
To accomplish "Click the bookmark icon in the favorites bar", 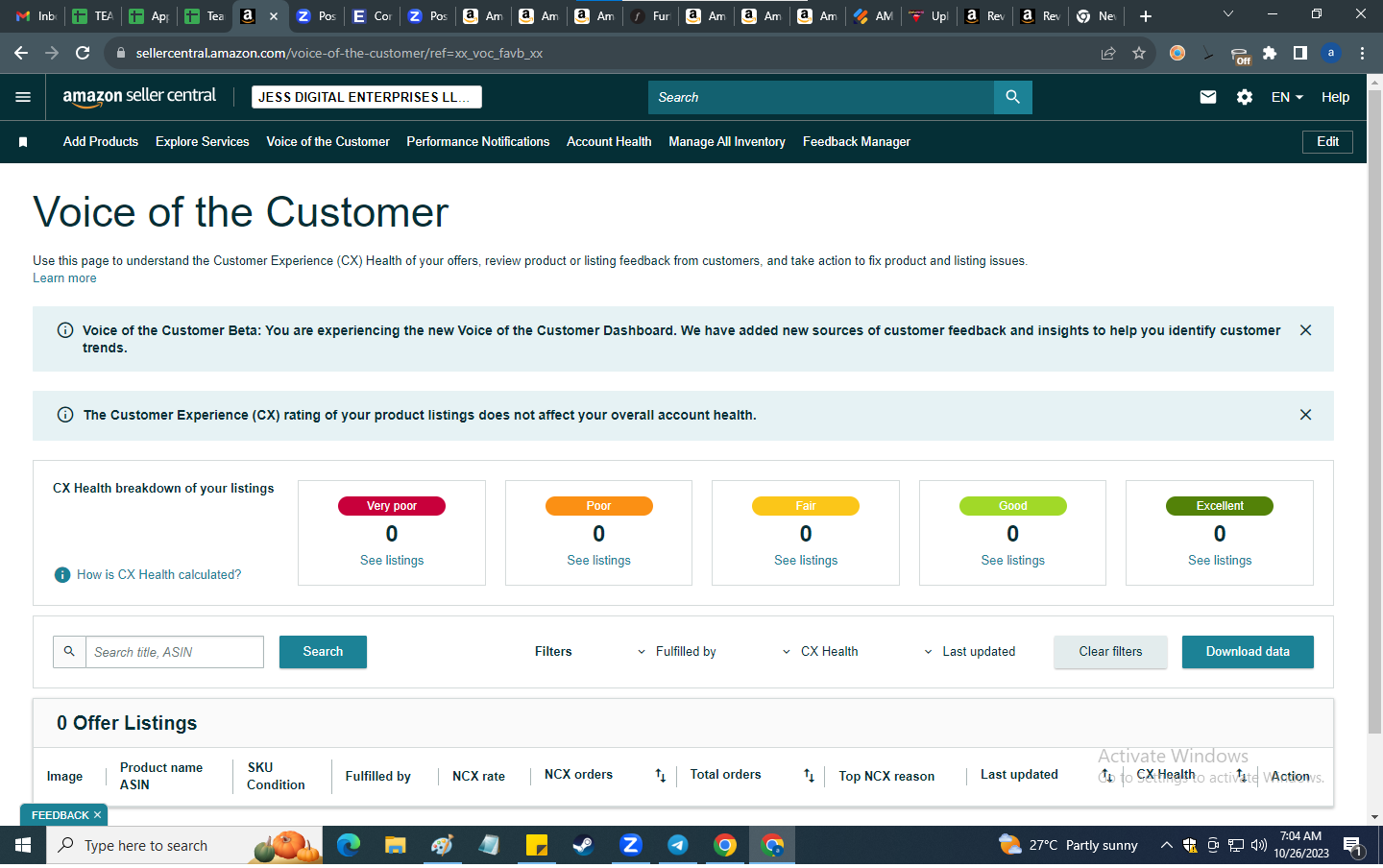I will click(23, 142).
